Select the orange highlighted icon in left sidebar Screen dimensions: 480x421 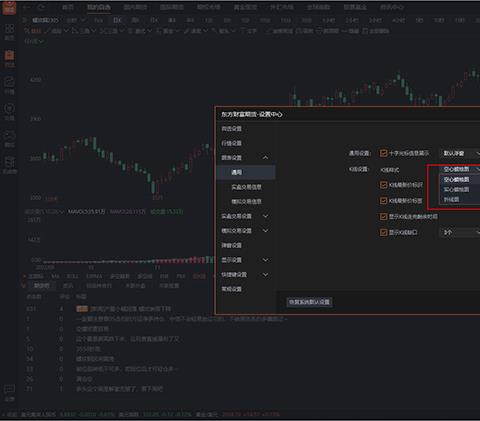pyautogui.click(x=10, y=55)
